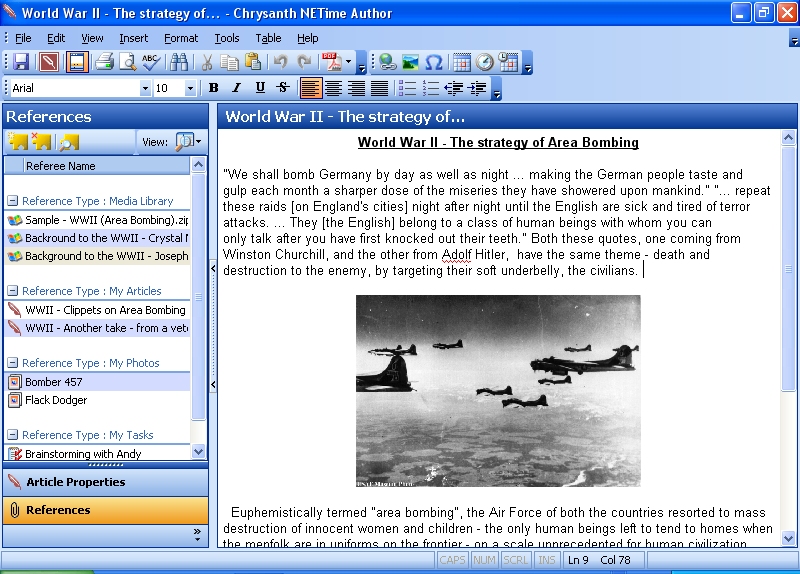The image size is (800, 574).
Task: Click the Article Properties panel button
Action: [104, 482]
